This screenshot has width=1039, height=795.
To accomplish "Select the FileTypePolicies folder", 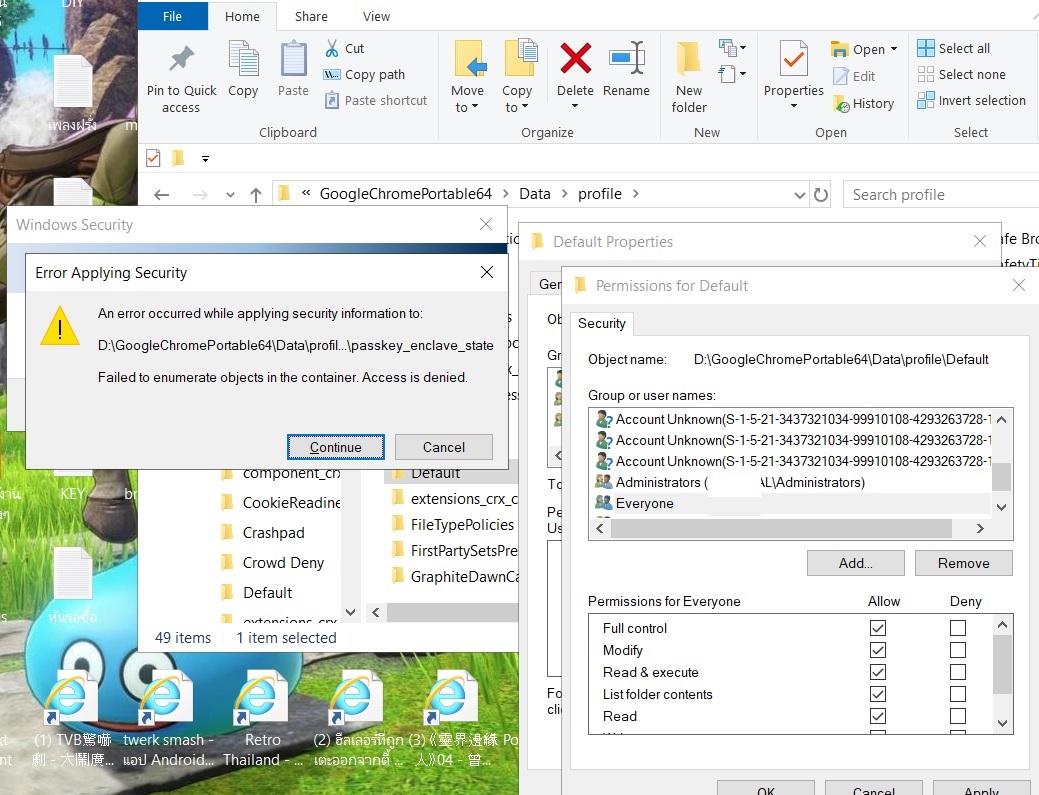I will 462,525.
